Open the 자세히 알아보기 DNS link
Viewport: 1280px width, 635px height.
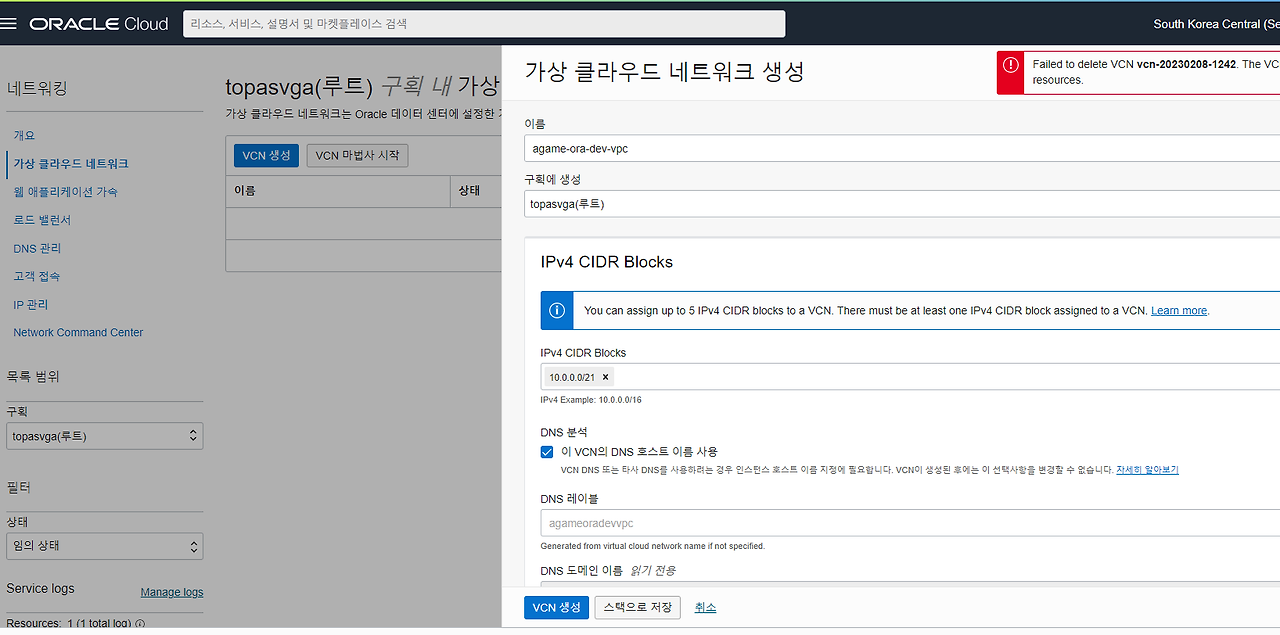tap(1149, 469)
